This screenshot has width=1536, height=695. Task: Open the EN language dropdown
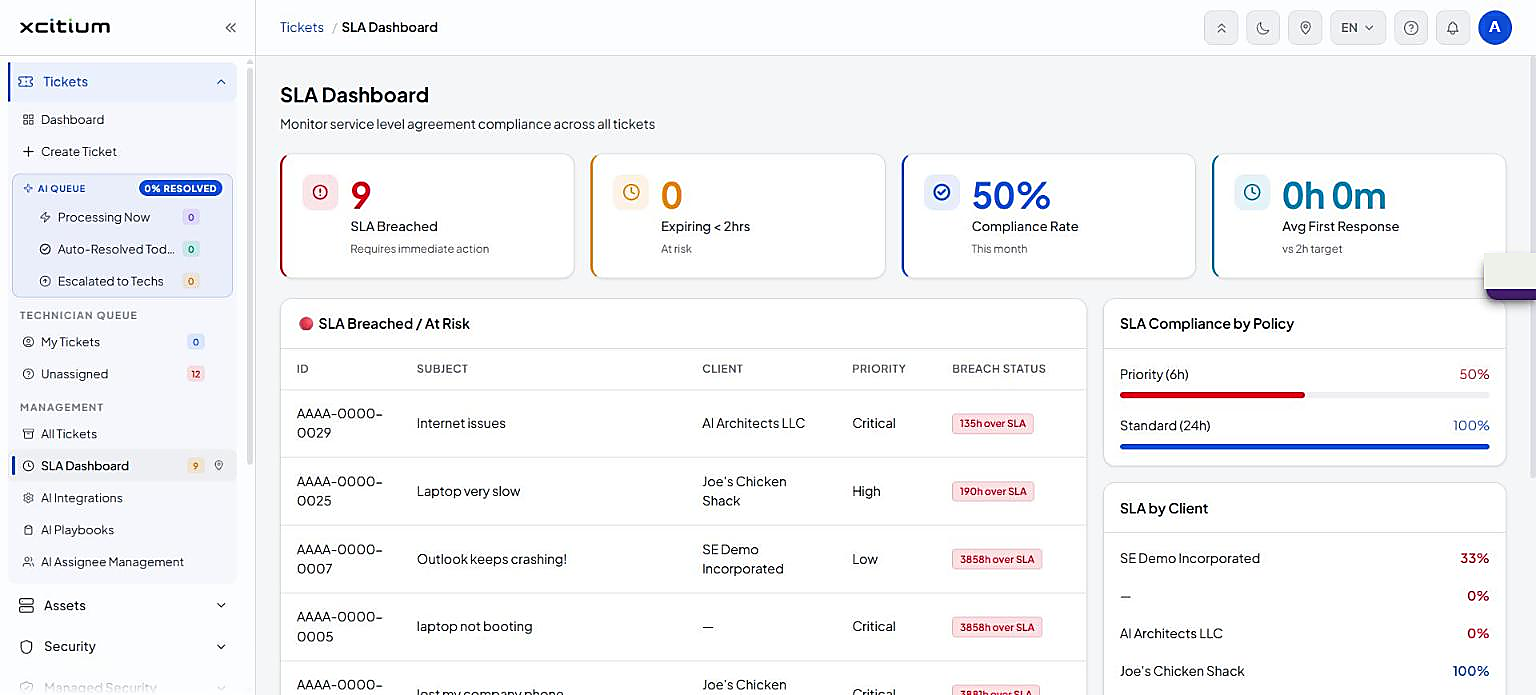(x=1358, y=28)
